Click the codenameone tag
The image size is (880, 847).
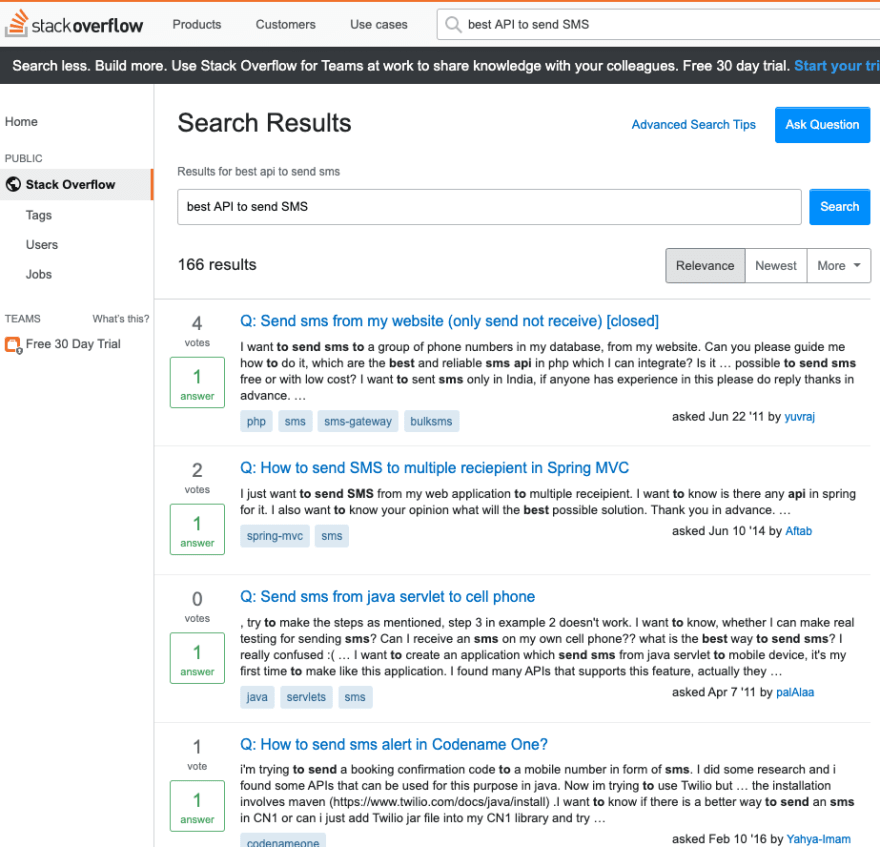(x=283, y=840)
